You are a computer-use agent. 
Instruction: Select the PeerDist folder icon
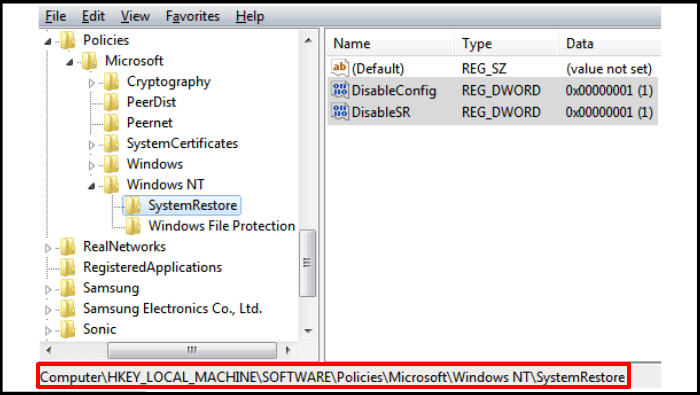[x=111, y=102]
